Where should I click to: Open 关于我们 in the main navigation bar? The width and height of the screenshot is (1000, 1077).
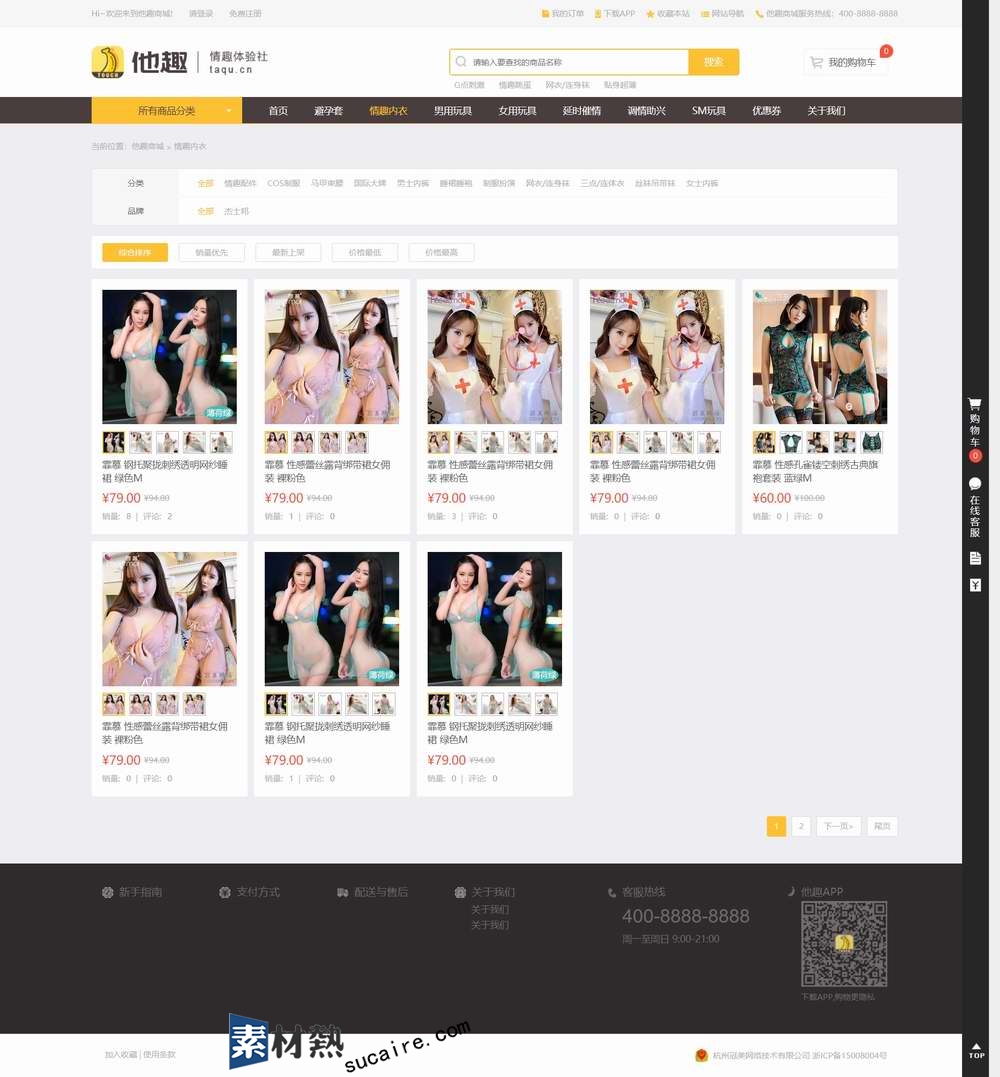pyautogui.click(x=826, y=111)
